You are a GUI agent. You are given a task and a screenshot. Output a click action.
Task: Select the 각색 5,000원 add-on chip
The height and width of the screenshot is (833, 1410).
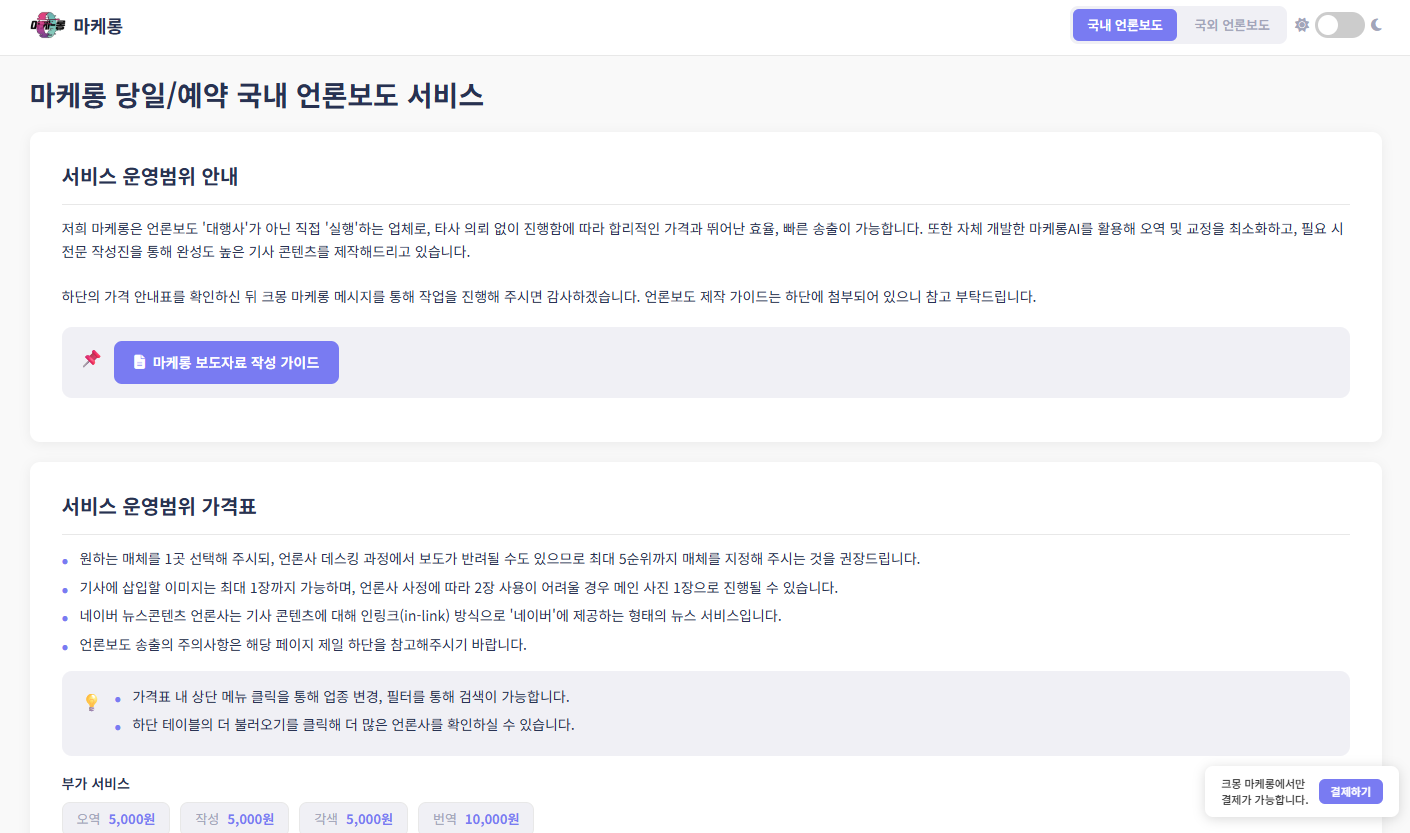tap(353, 818)
